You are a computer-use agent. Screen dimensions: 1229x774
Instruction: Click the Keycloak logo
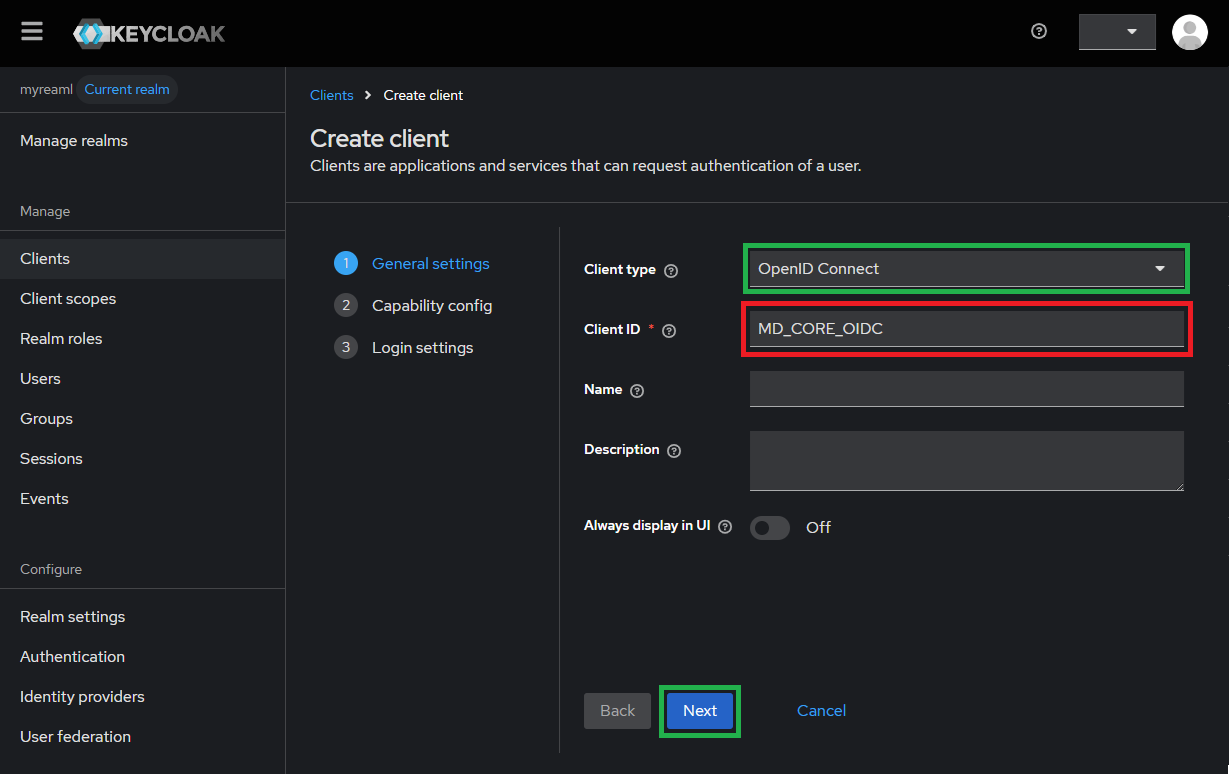pos(149,34)
